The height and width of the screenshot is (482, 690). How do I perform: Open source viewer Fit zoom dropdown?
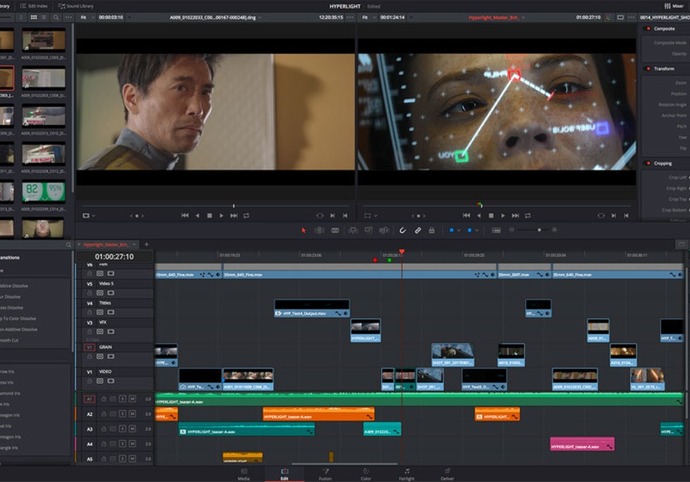(x=86, y=17)
